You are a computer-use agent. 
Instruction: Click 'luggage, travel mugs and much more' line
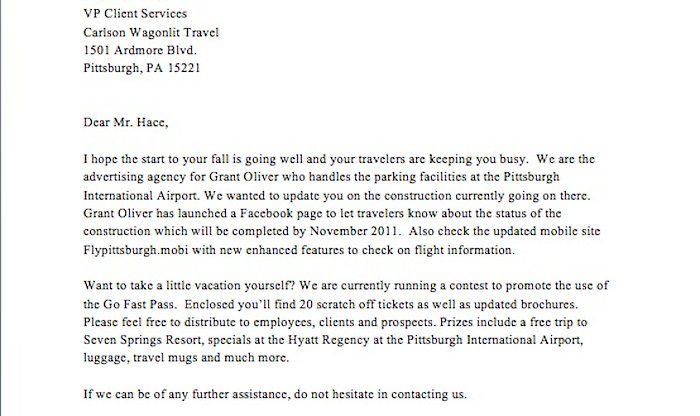186,358
